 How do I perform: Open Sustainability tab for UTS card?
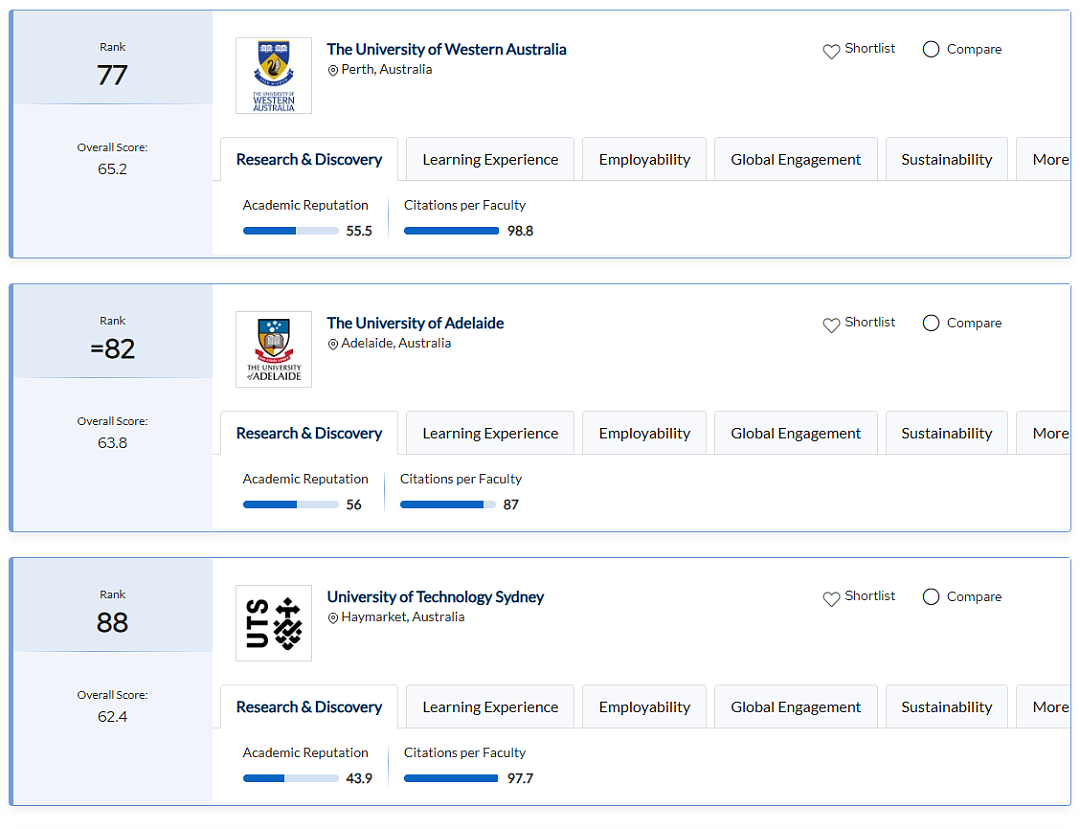click(946, 706)
